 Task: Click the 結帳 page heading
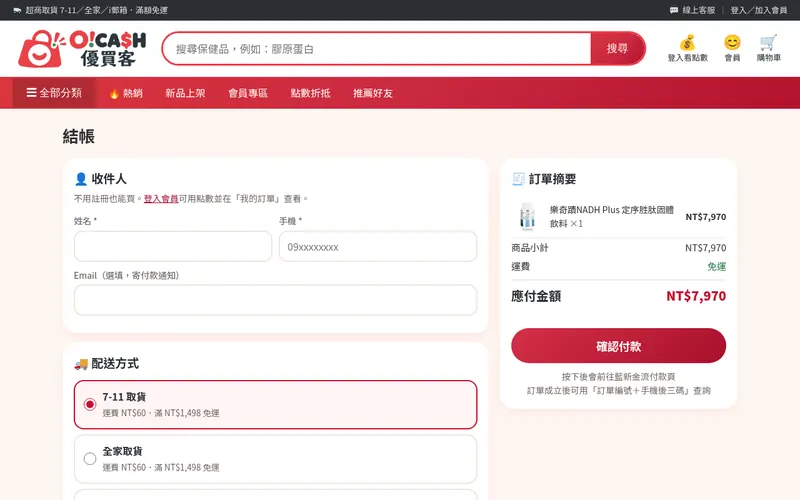point(79,136)
